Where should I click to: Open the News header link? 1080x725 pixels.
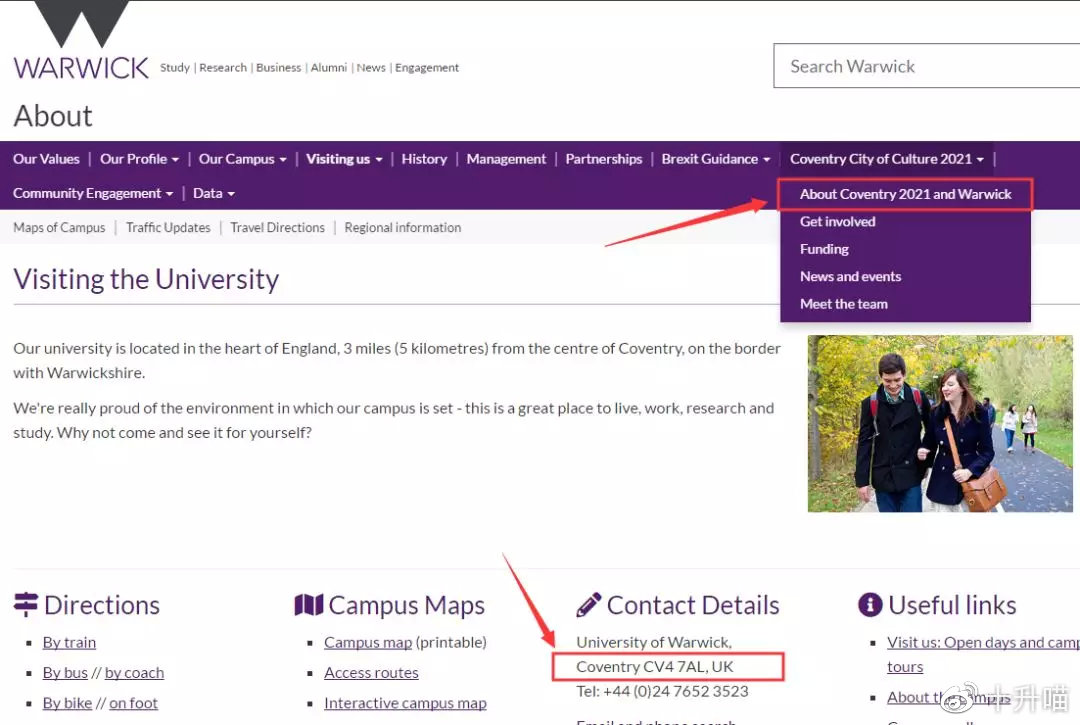(x=371, y=67)
